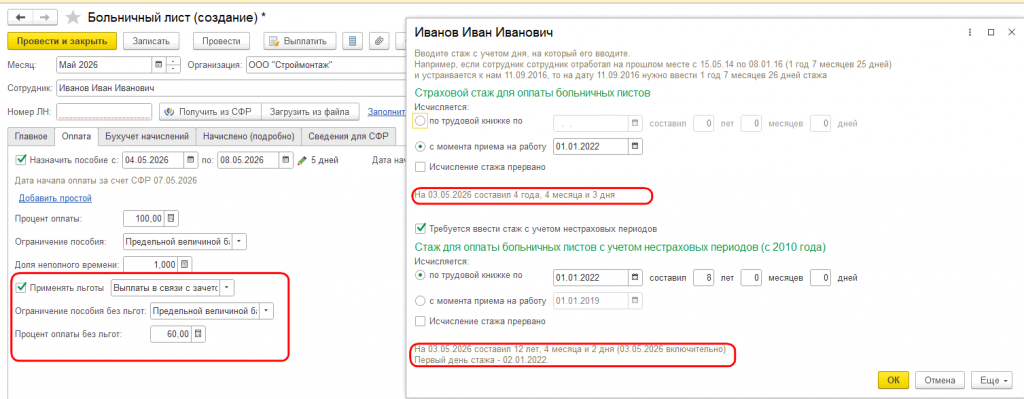The height and width of the screenshot is (399, 1024).
Task: Select 'по трудовой книжке по' under Страховой стаж
Action: pos(421,121)
